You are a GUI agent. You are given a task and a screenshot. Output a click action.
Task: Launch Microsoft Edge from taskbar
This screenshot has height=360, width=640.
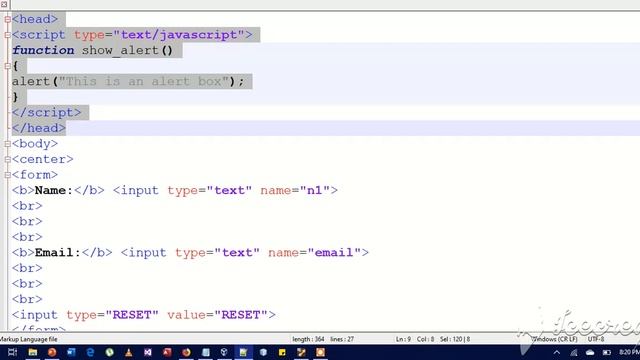[90, 352]
